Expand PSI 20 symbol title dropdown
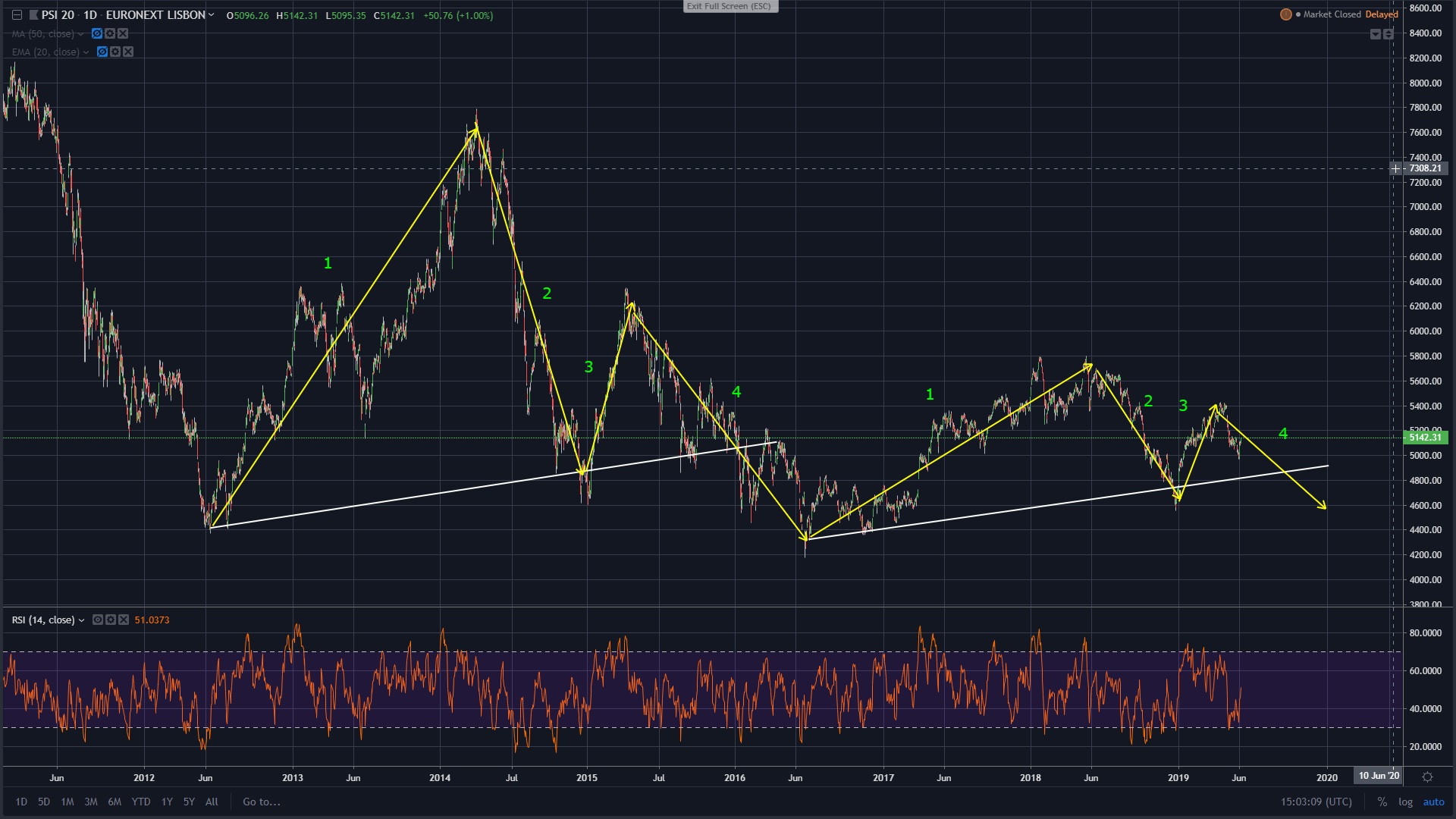This screenshot has height=819, width=1456. (x=211, y=15)
